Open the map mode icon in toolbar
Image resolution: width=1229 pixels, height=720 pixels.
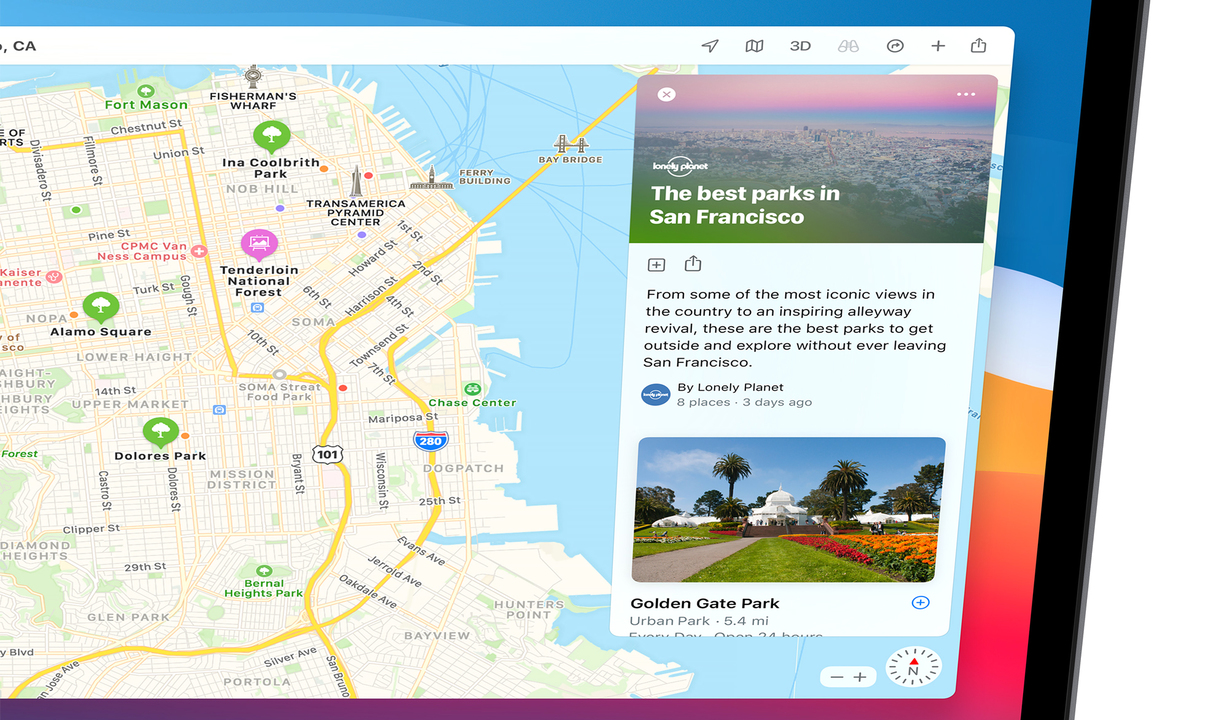point(755,46)
